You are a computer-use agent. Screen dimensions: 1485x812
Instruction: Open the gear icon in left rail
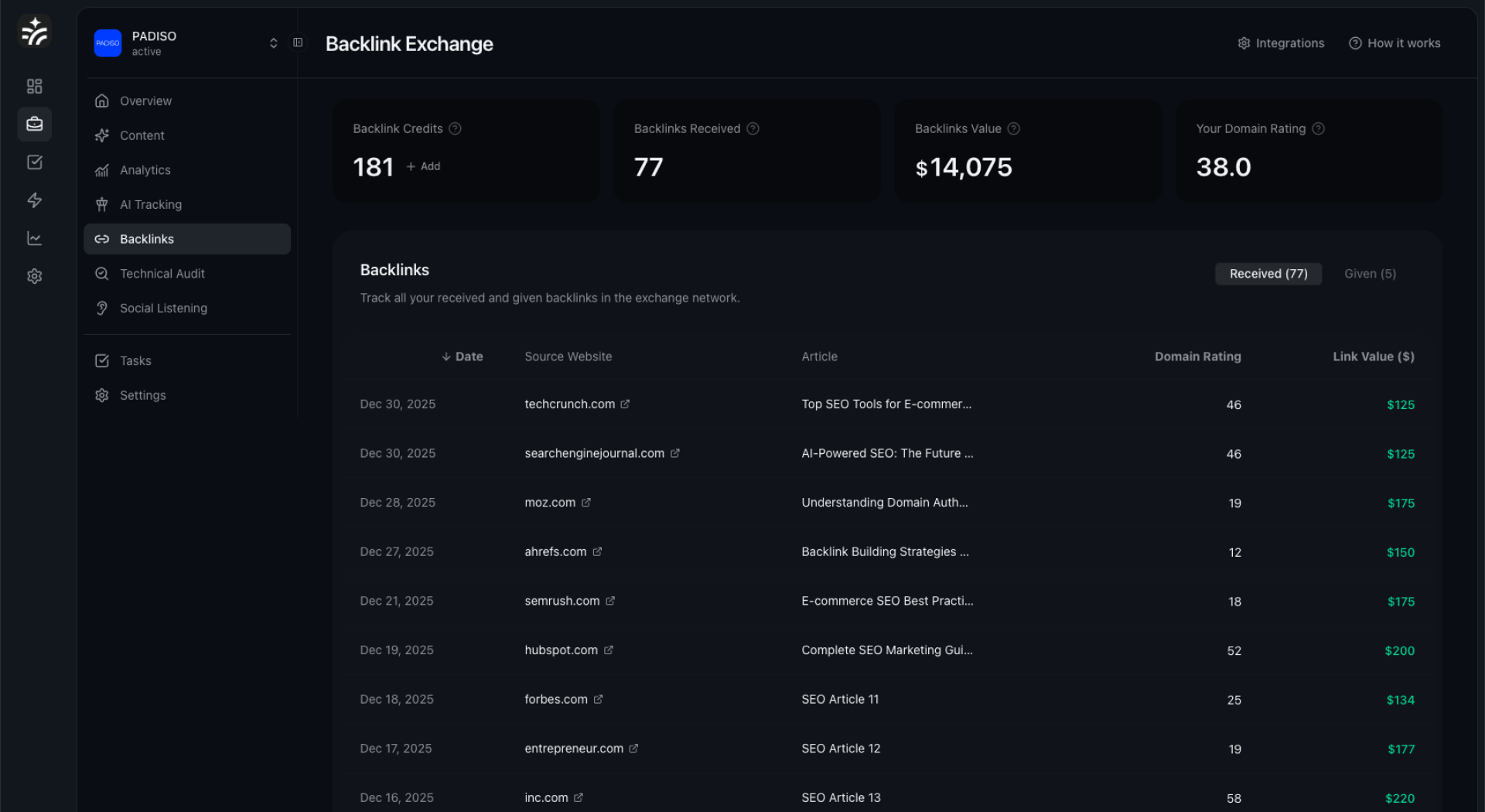point(34,276)
